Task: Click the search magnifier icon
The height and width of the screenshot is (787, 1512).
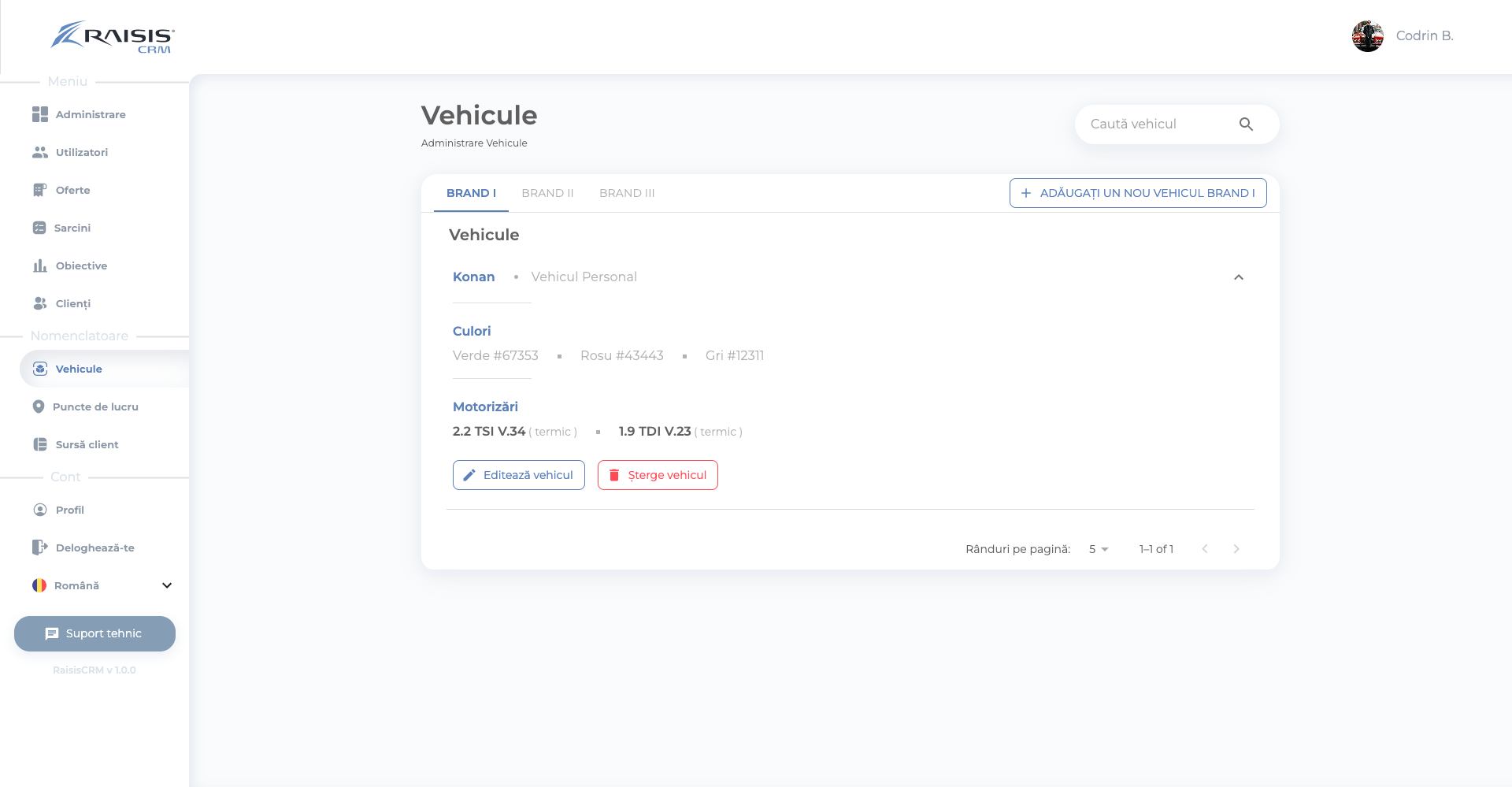Action: pos(1246,124)
